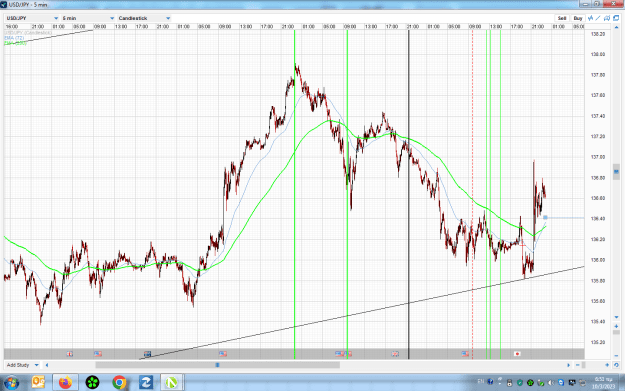Image resolution: width=625 pixels, height=391 pixels.
Task: Click the 136.00 price axis label
Action: tap(597, 260)
